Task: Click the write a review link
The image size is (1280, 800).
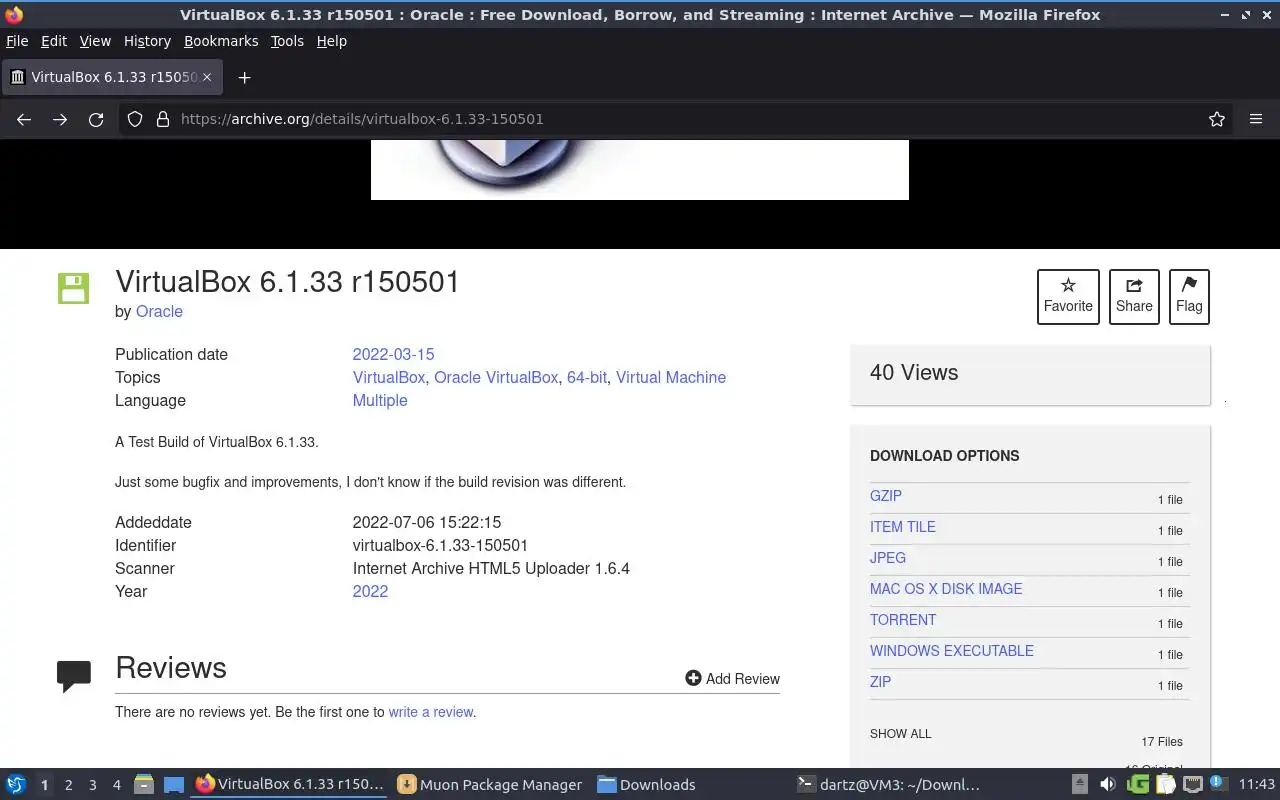Action: tap(431, 712)
